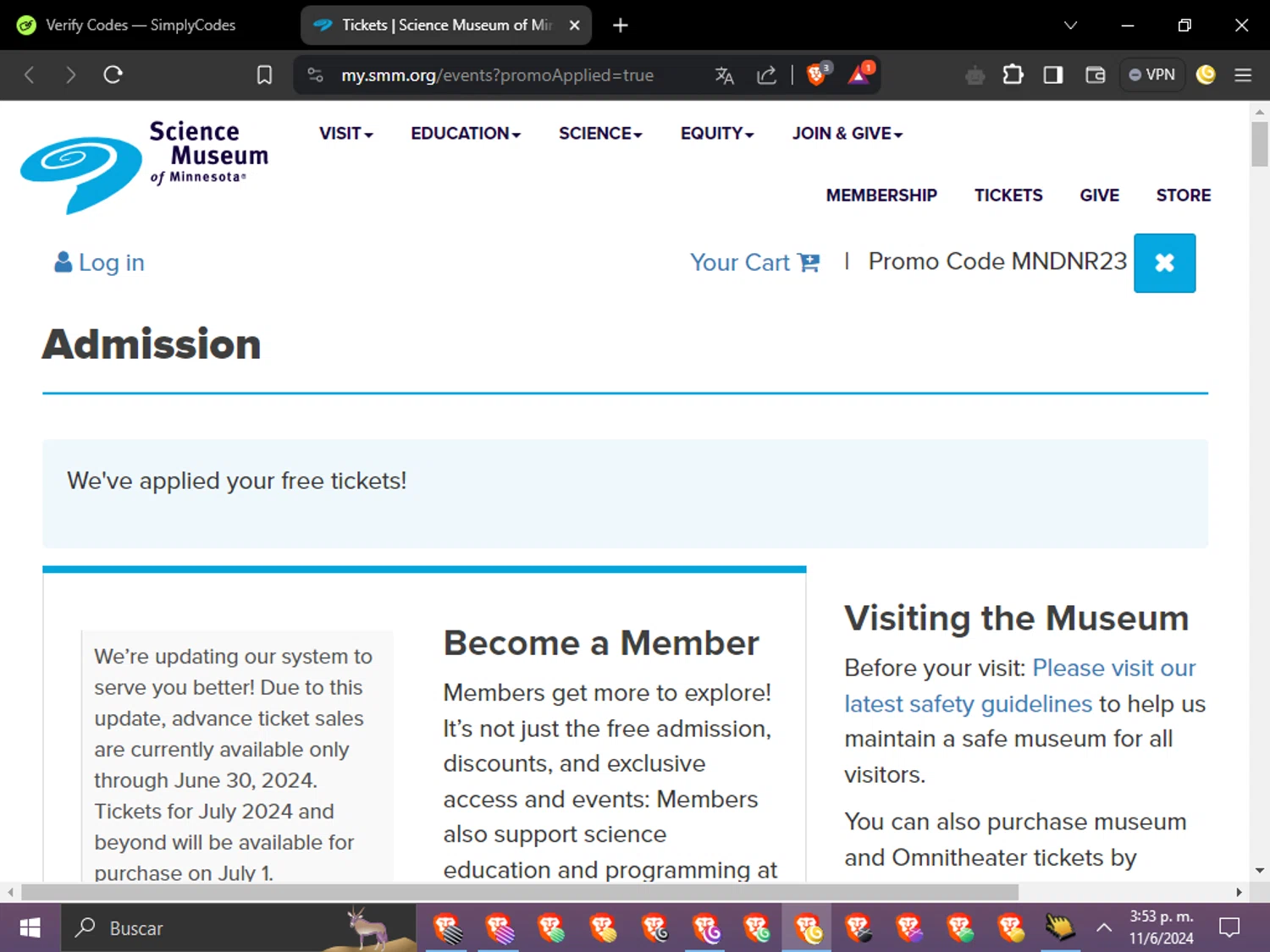Click the vertical scrollbar thumb

(1259, 144)
